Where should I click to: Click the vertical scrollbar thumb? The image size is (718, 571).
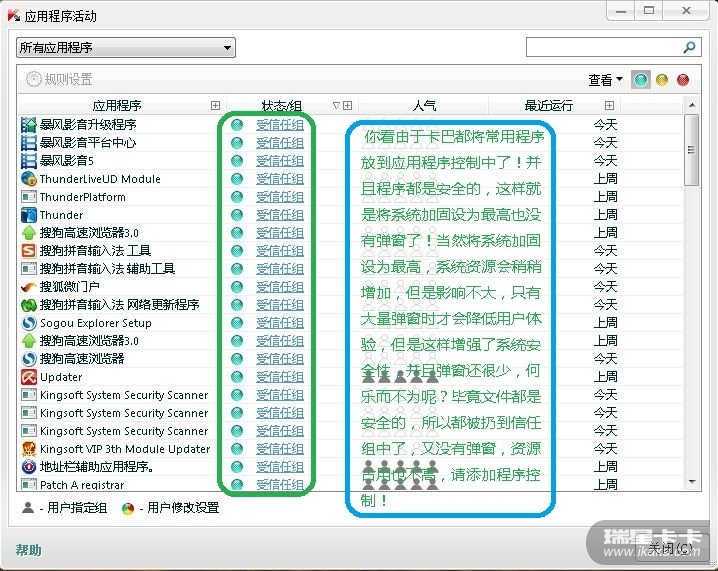tap(692, 150)
